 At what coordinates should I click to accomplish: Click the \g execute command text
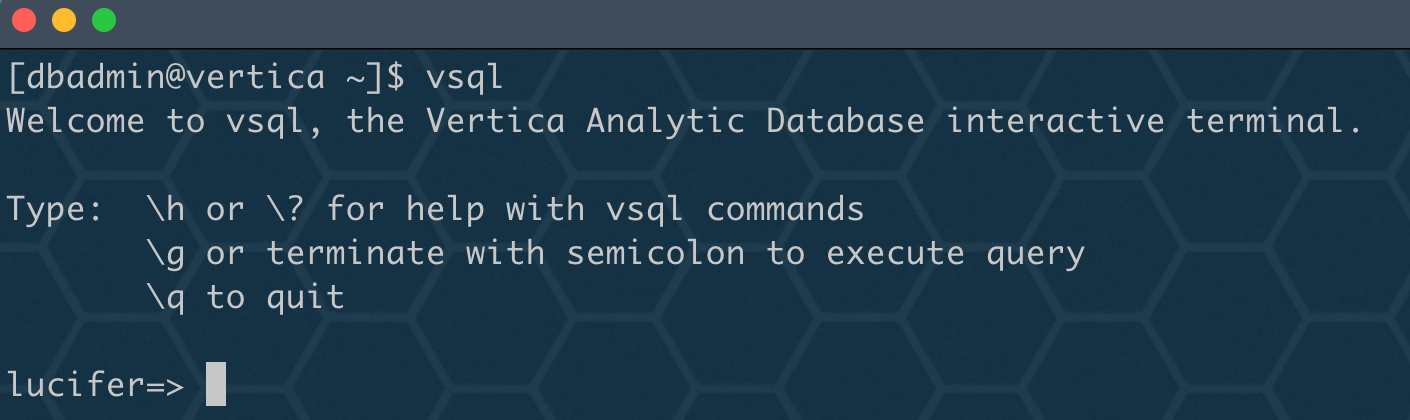coord(166,254)
